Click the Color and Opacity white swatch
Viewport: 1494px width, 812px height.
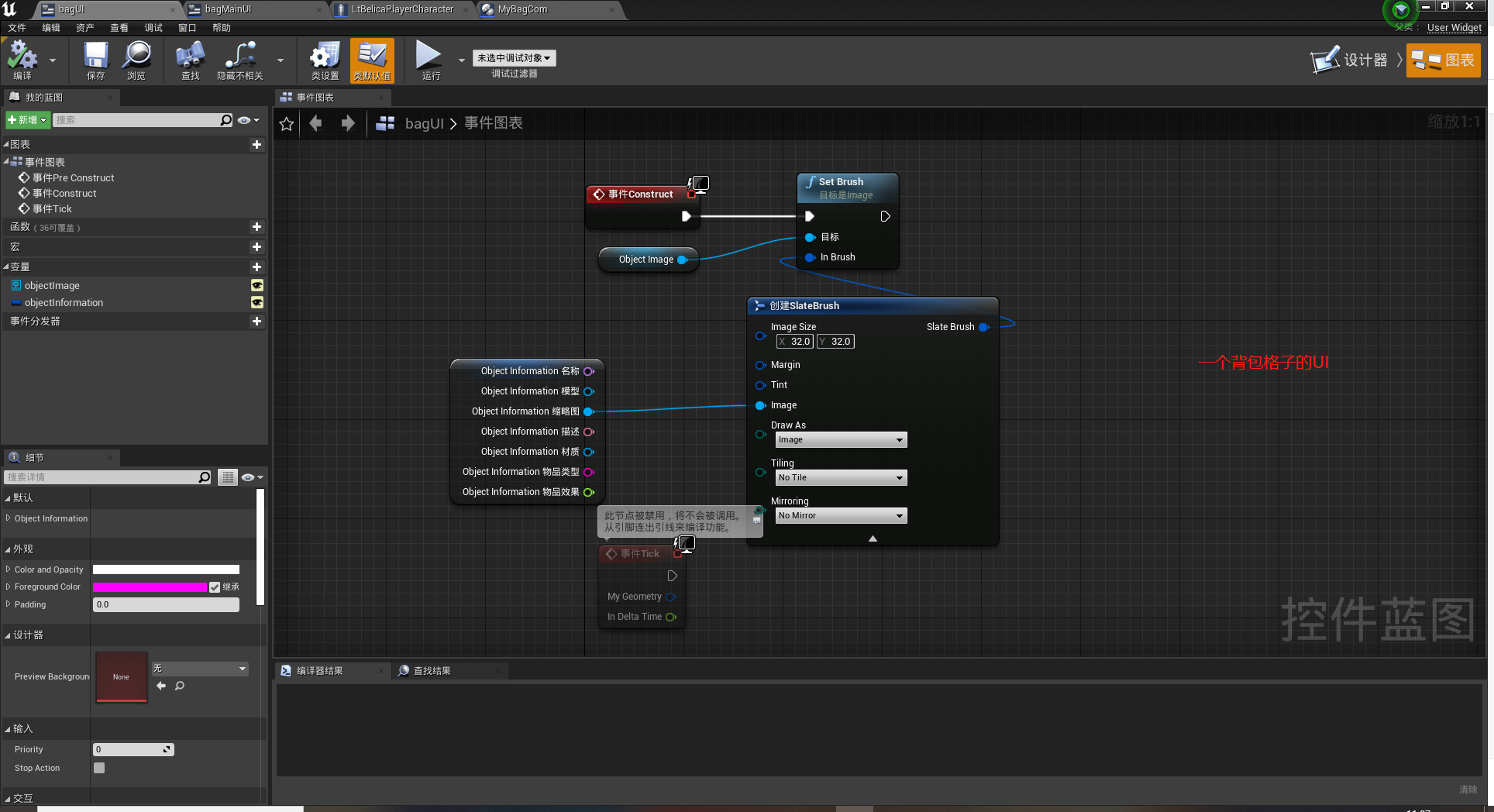click(x=166, y=569)
